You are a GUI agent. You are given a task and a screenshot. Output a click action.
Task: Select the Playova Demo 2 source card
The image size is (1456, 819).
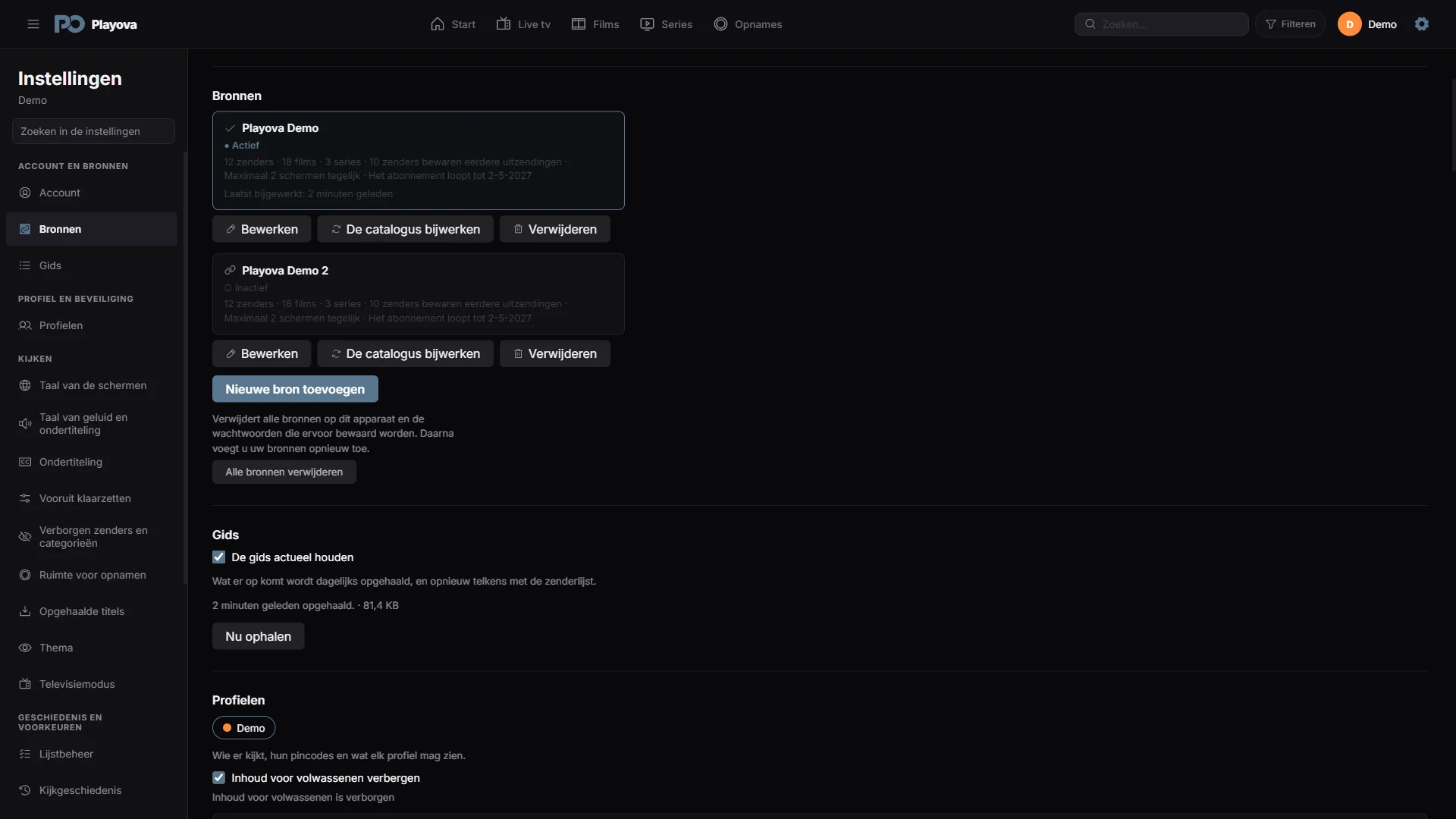(419, 294)
